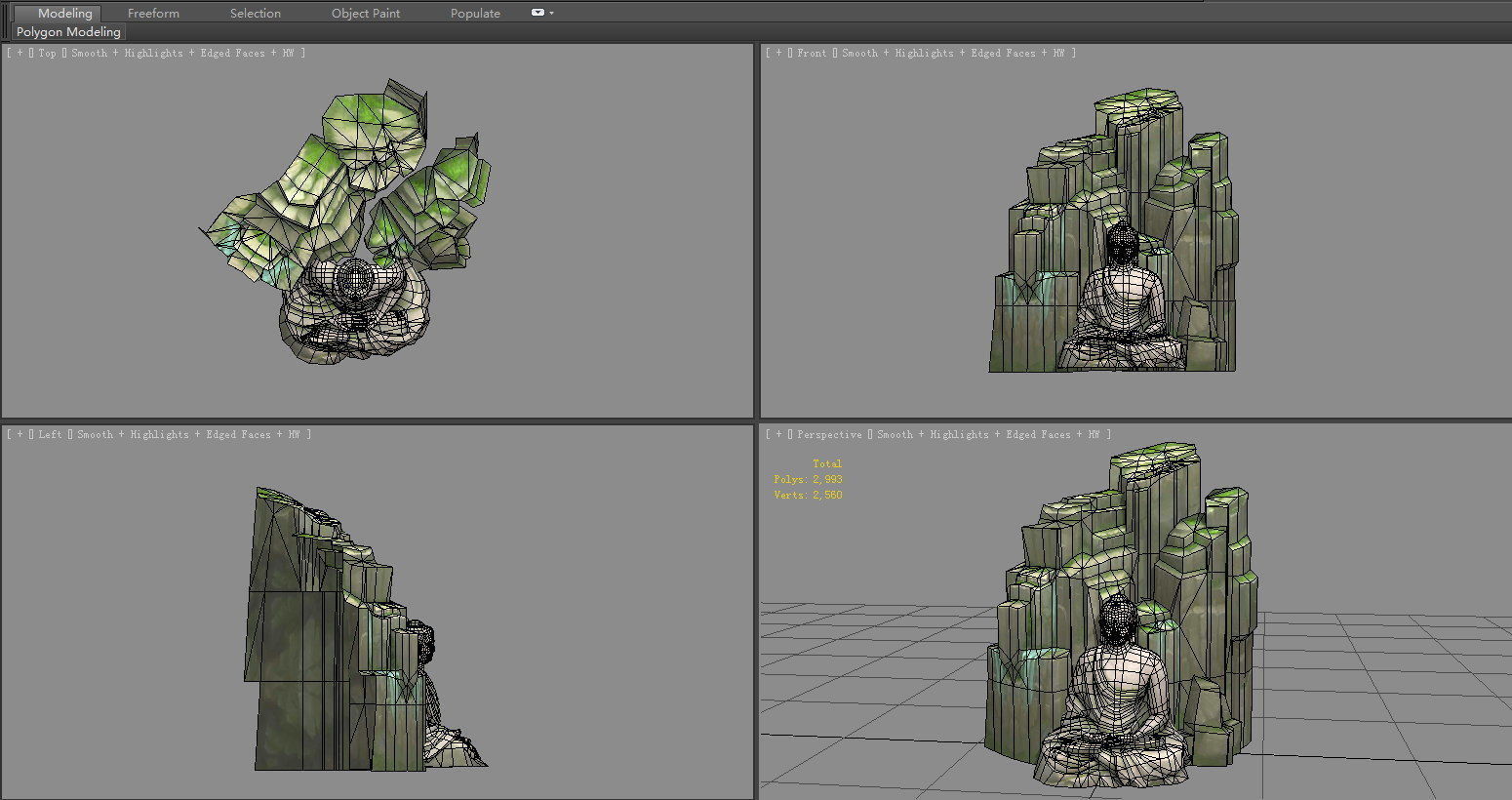Open the Perspective viewport shading label menu
This screenshot has height=800, width=1512.
[988, 434]
